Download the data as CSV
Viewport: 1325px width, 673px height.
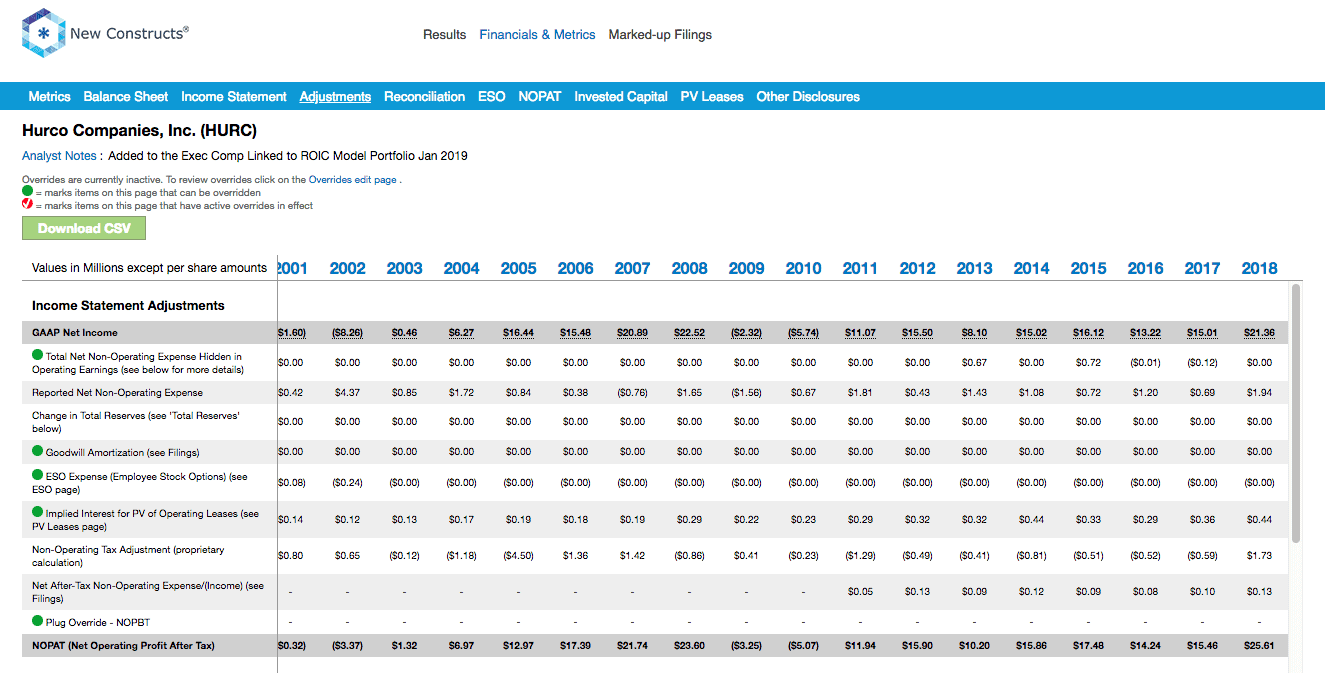84,228
